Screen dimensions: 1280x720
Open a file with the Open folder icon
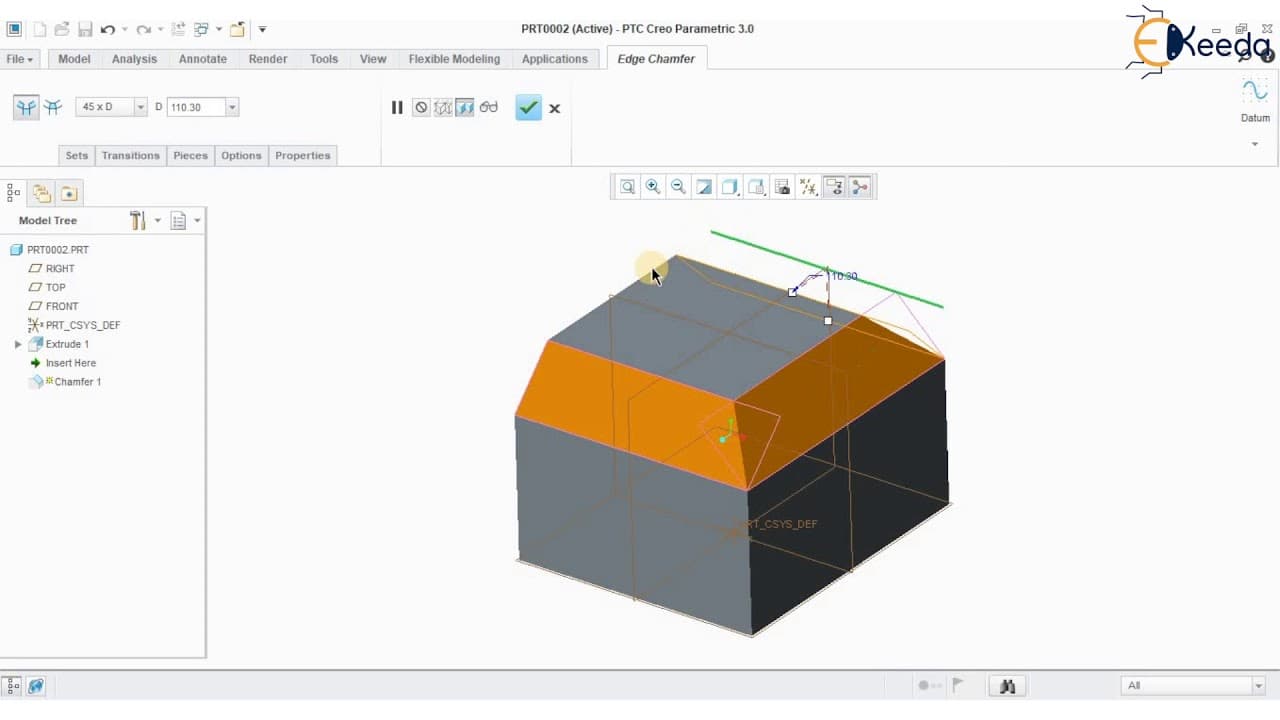(x=62, y=29)
